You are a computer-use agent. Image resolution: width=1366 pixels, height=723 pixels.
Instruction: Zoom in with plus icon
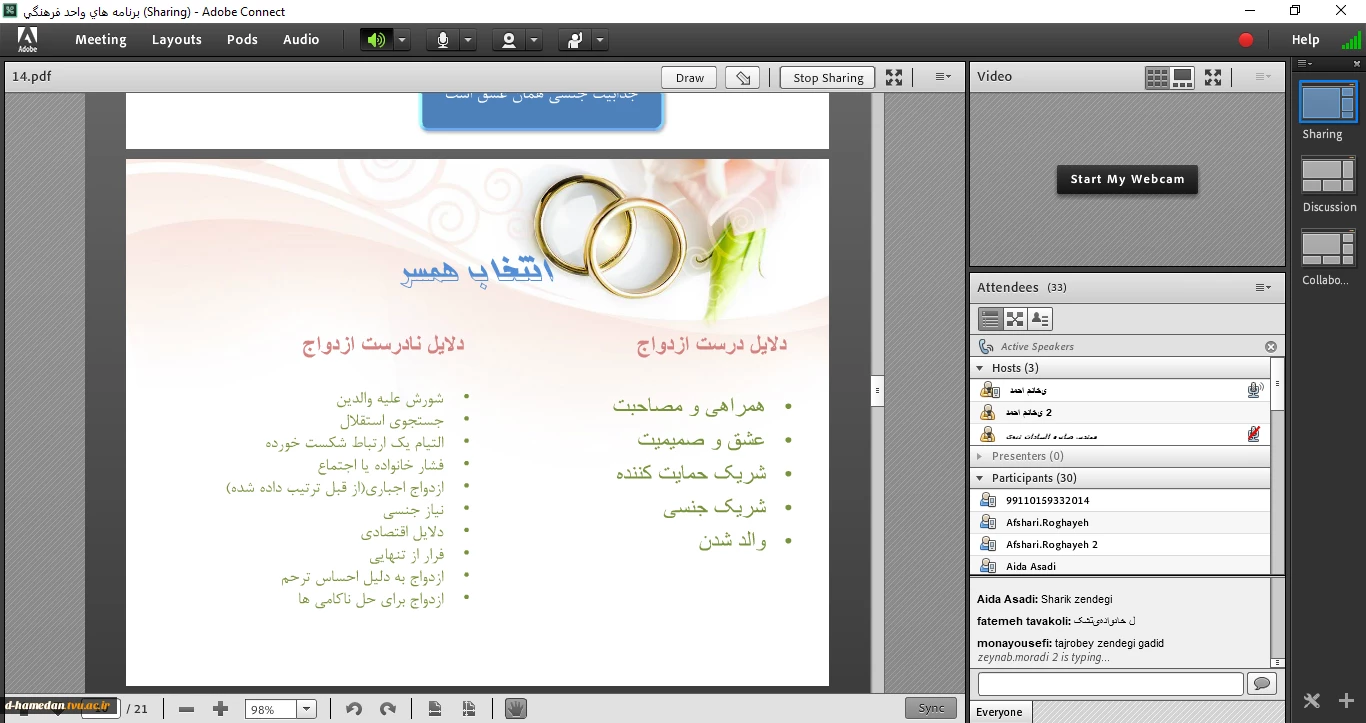click(x=221, y=709)
